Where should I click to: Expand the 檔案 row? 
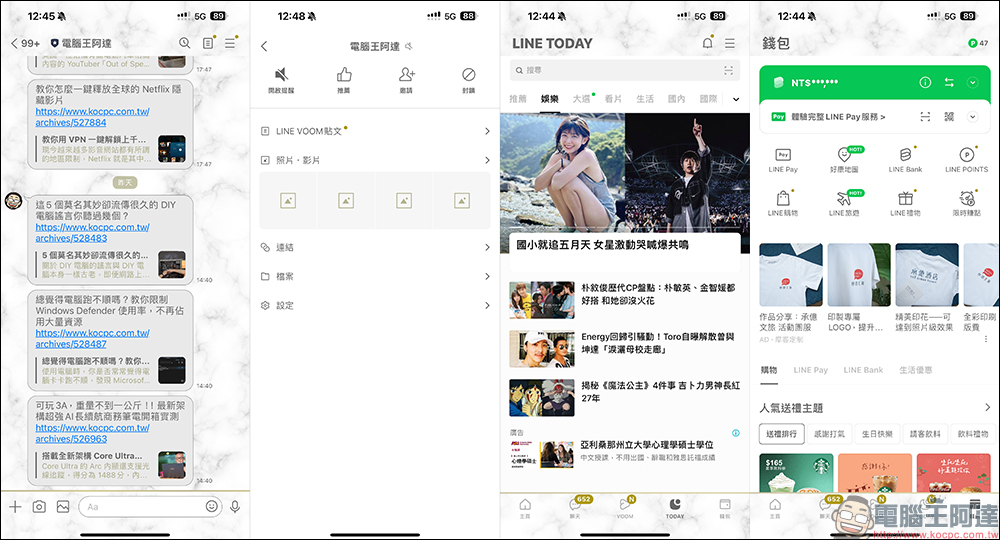coord(375,277)
